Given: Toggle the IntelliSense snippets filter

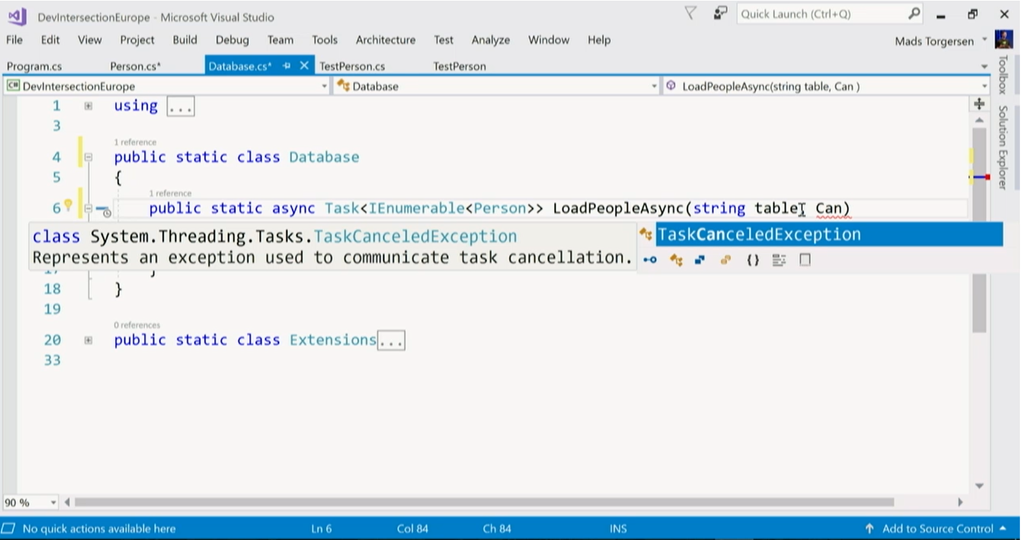Looking at the screenshot, I should click(x=805, y=260).
